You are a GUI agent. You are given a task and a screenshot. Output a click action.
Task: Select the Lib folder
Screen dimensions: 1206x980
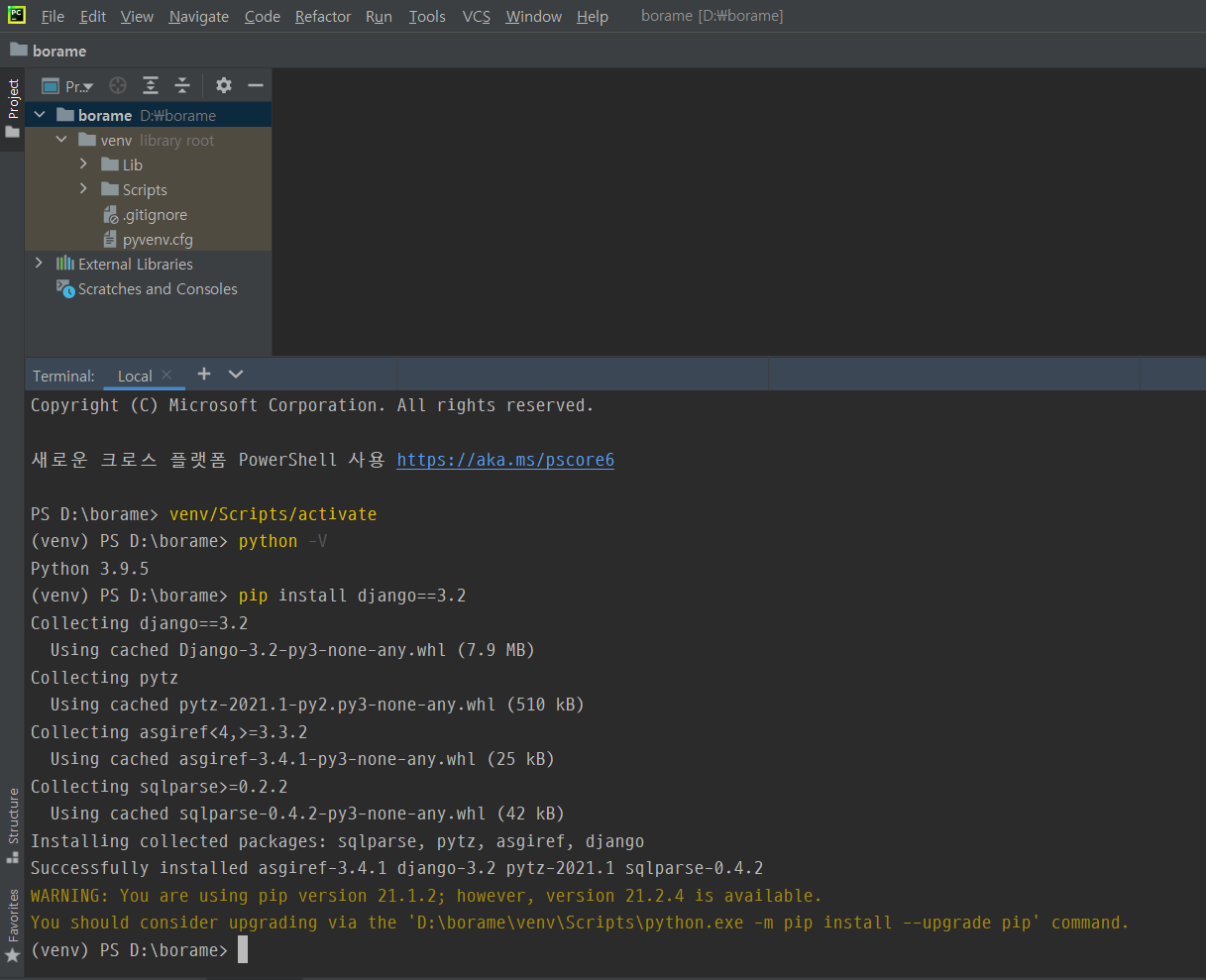point(148,164)
